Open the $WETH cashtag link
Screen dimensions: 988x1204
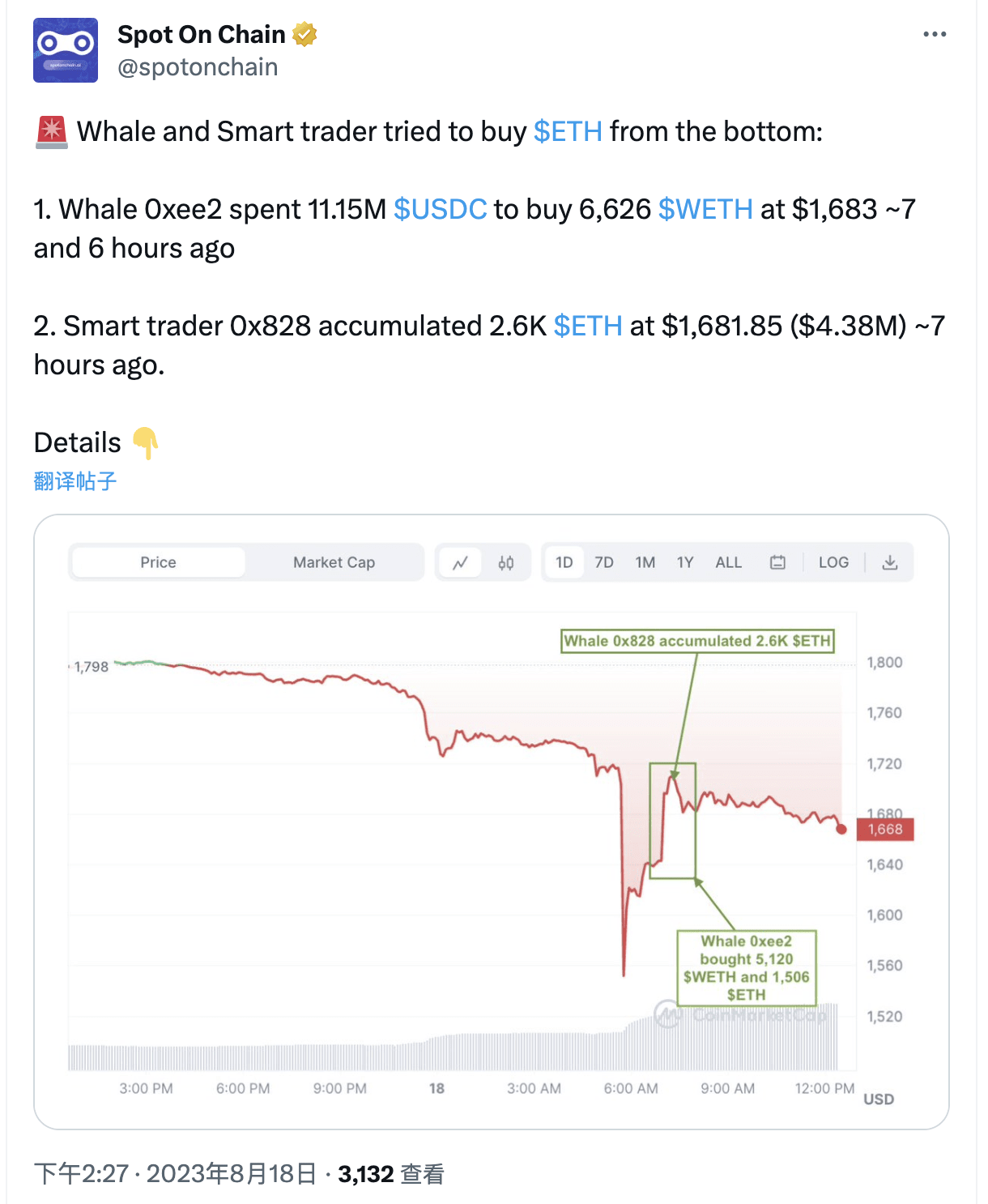[x=705, y=209]
